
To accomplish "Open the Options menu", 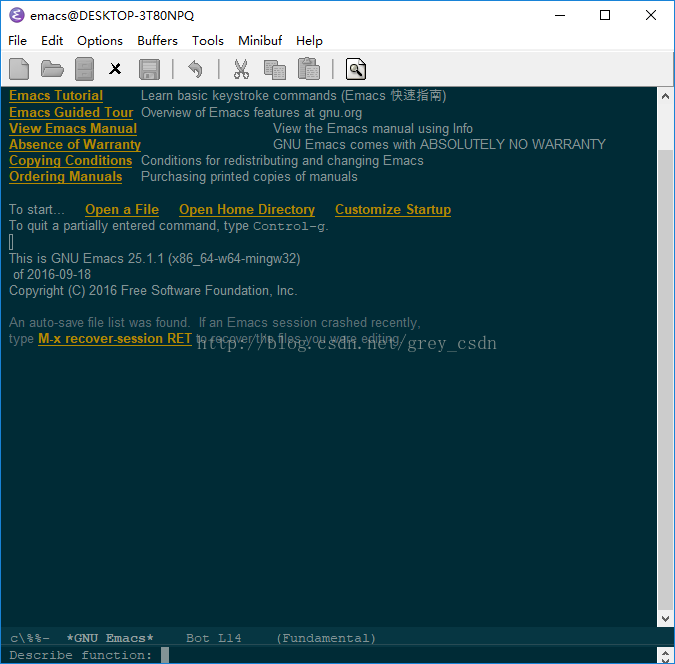I will point(100,40).
